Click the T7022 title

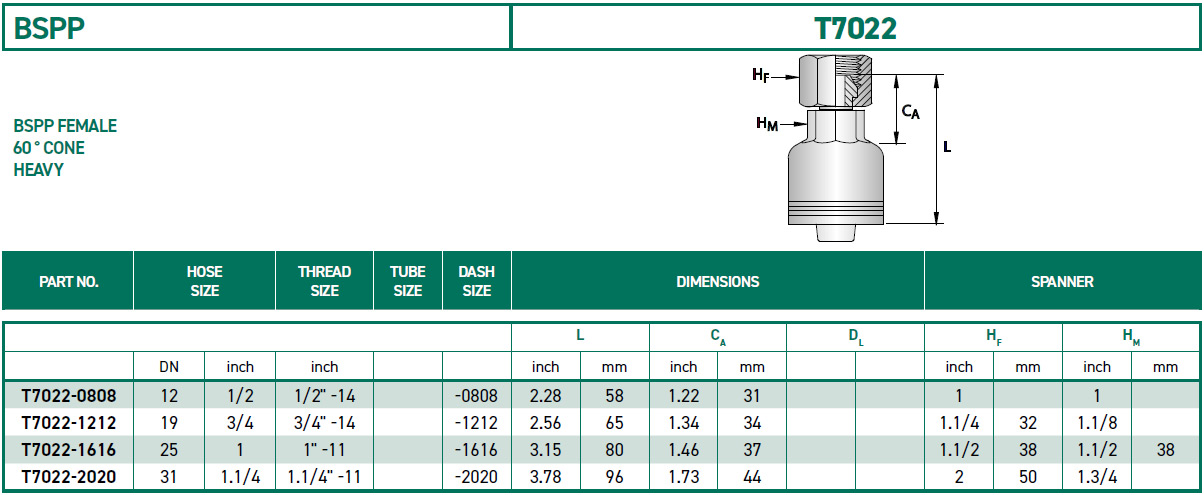855,28
